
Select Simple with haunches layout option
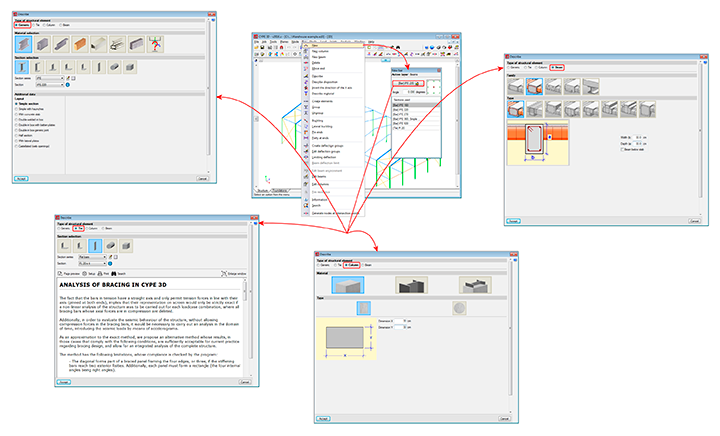pyautogui.click(x=30, y=109)
